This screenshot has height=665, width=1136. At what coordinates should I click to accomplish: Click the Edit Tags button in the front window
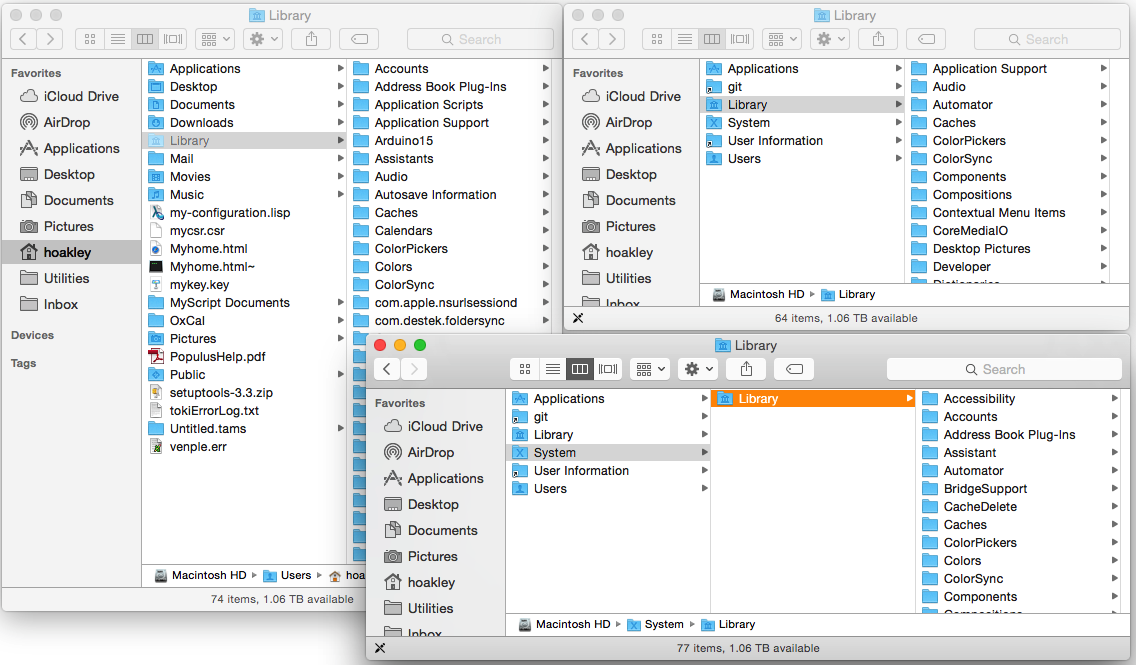[793, 369]
